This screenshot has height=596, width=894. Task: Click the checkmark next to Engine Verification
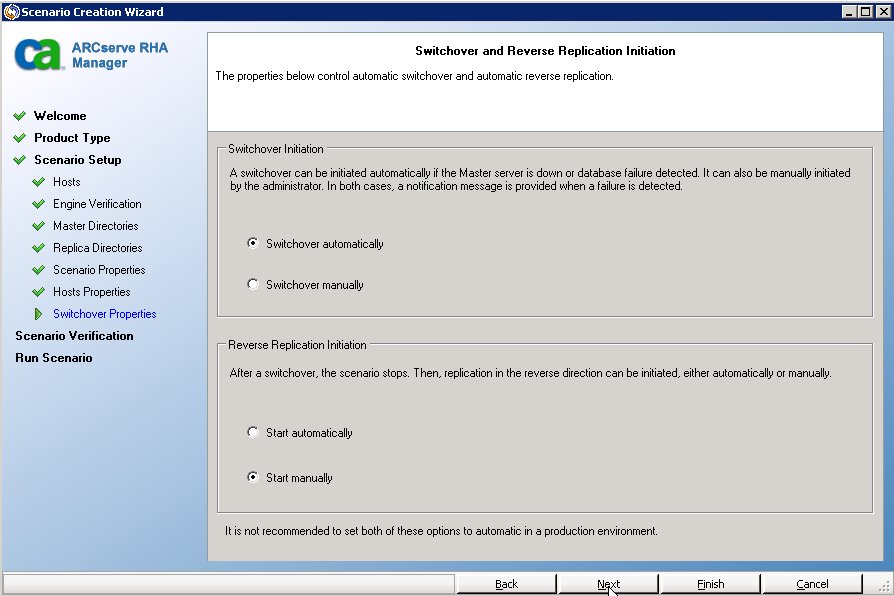tap(39, 204)
